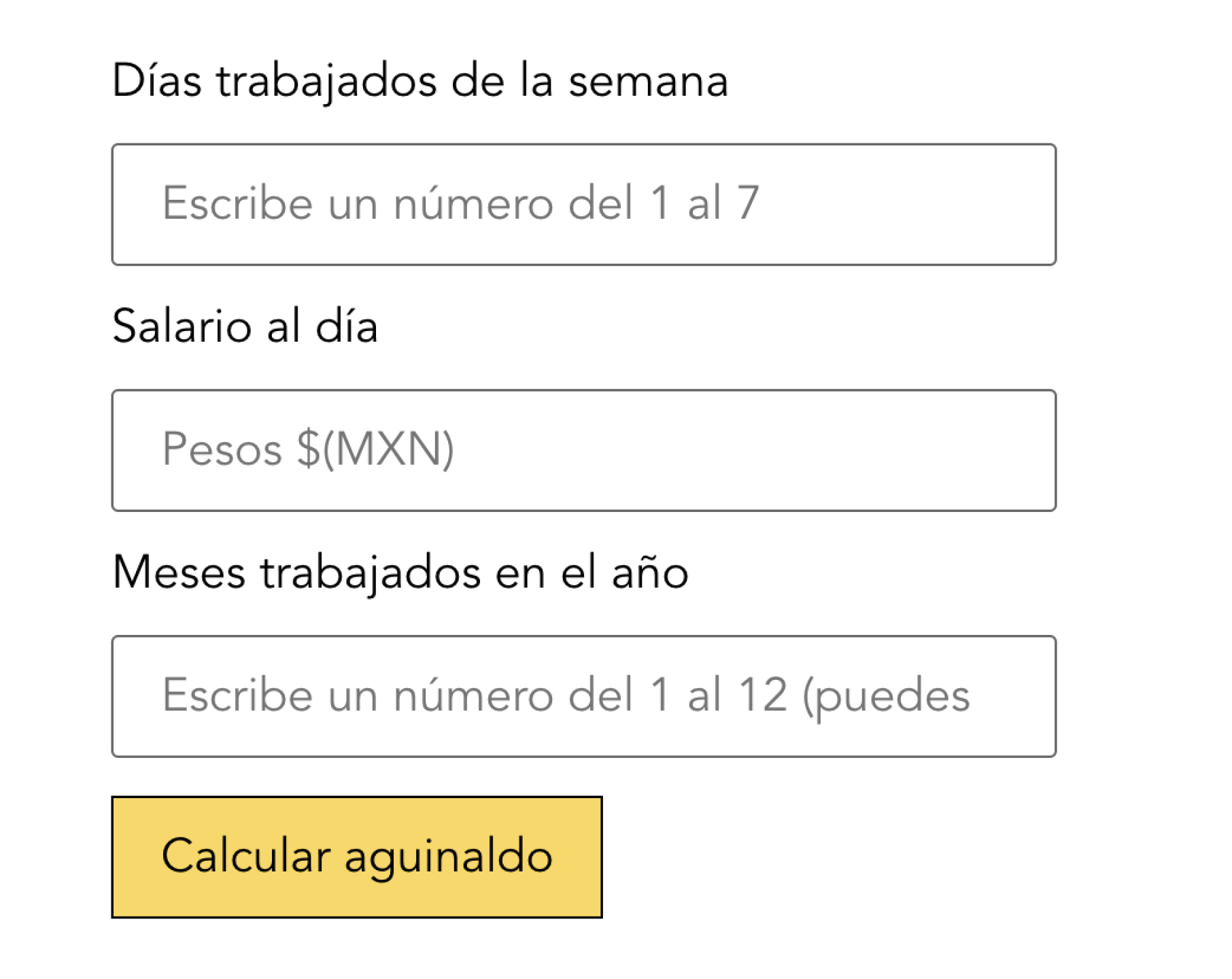Click the Salario al día label
The height and width of the screenshot is (979, 1232).
[247, 326]
